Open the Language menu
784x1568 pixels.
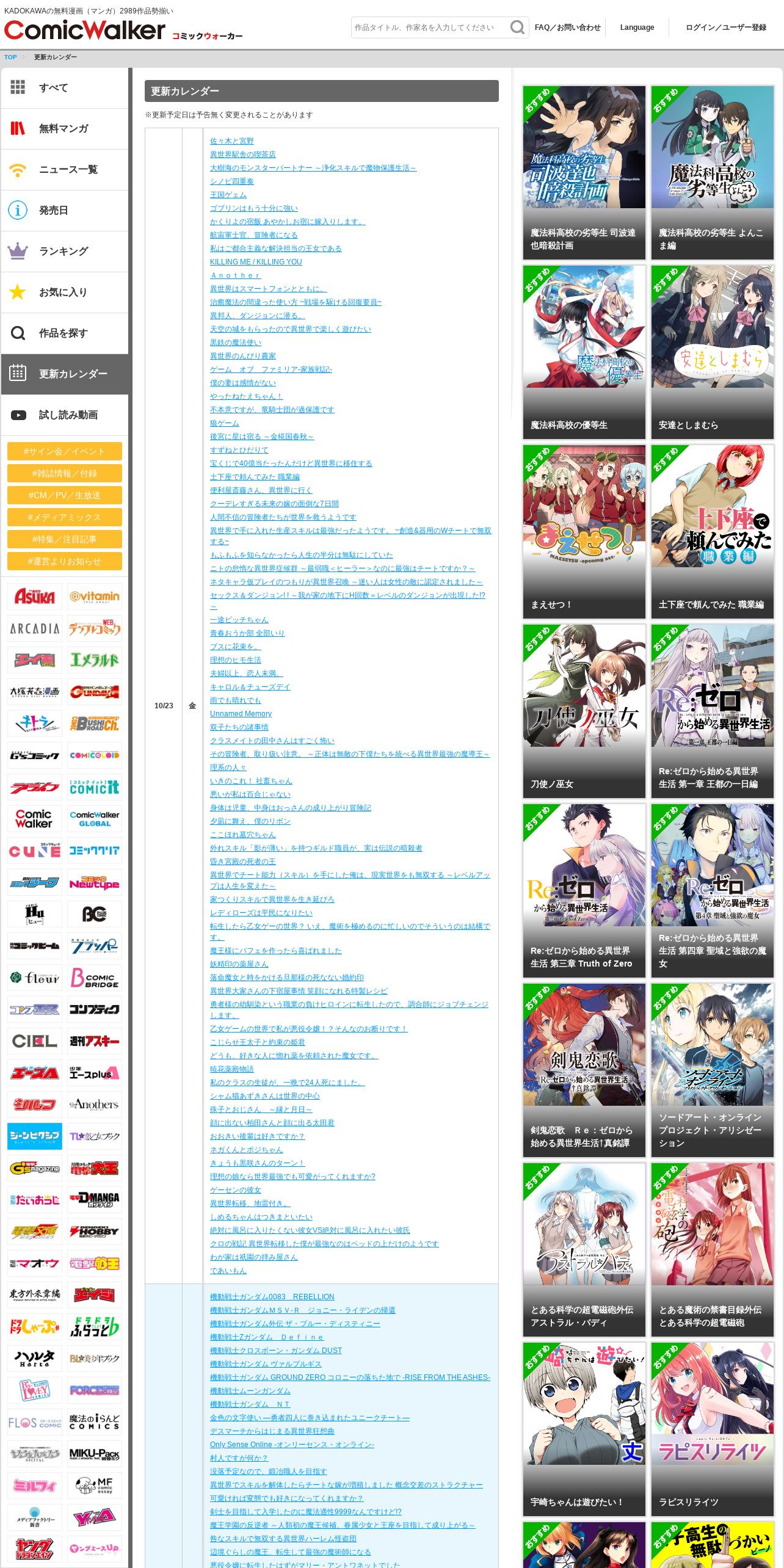pyautogui.click(x=637, y=27)
